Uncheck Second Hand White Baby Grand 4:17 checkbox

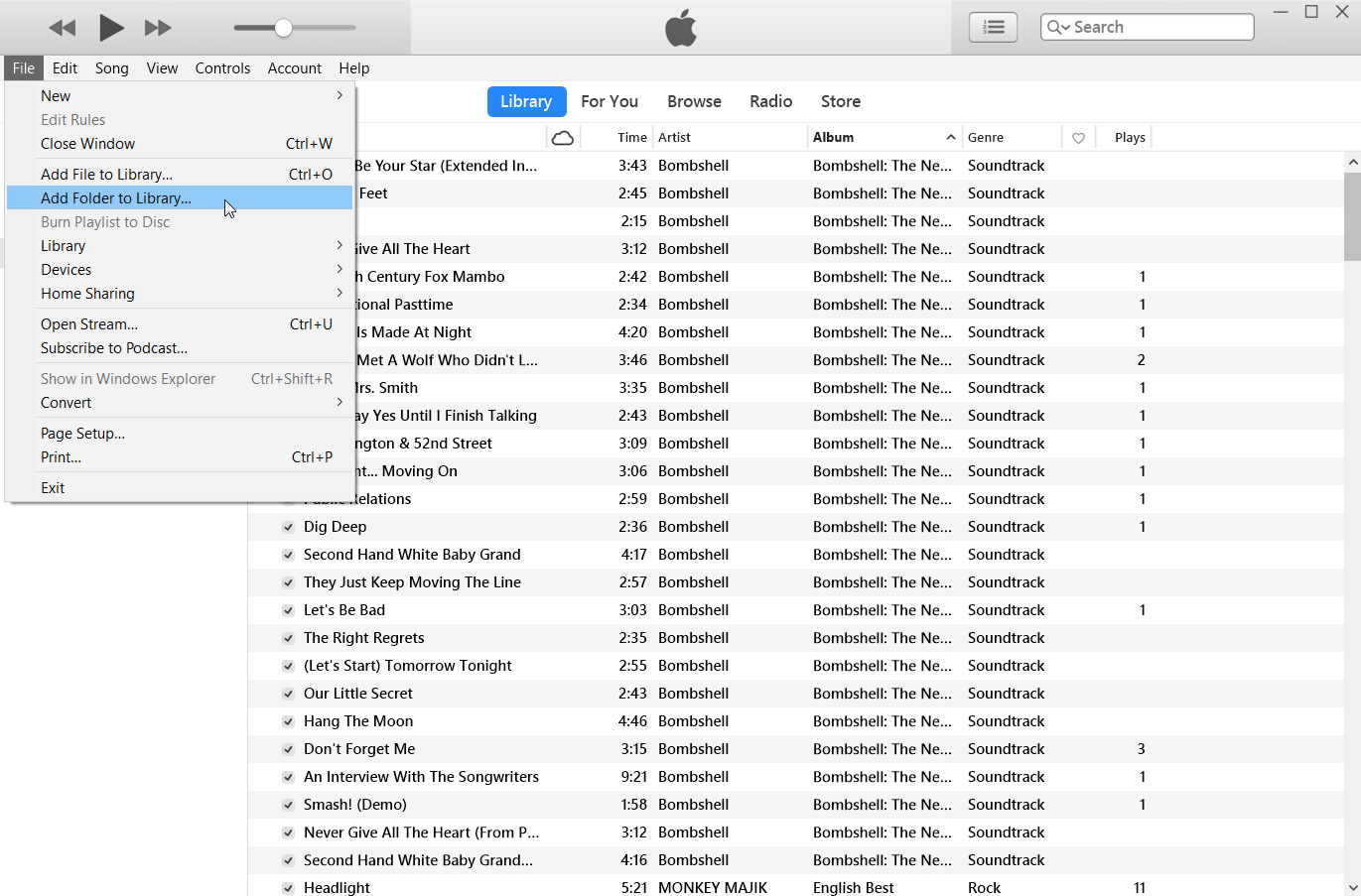[x=288, y=555]
